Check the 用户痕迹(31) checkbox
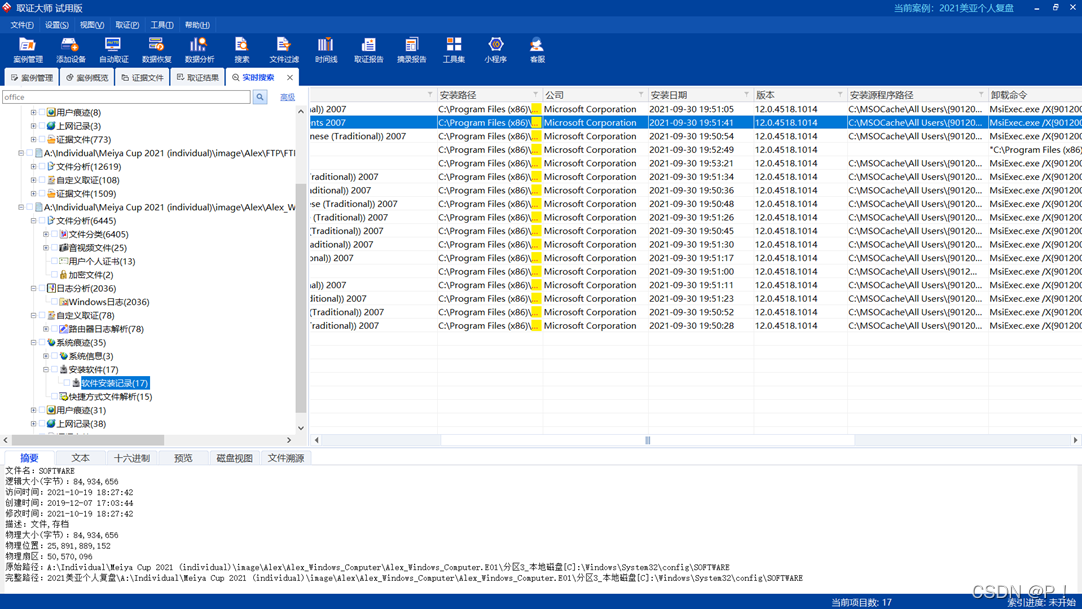Image resolution: width=1082 pixels, height=609 pixels. (x=42, y=410)
